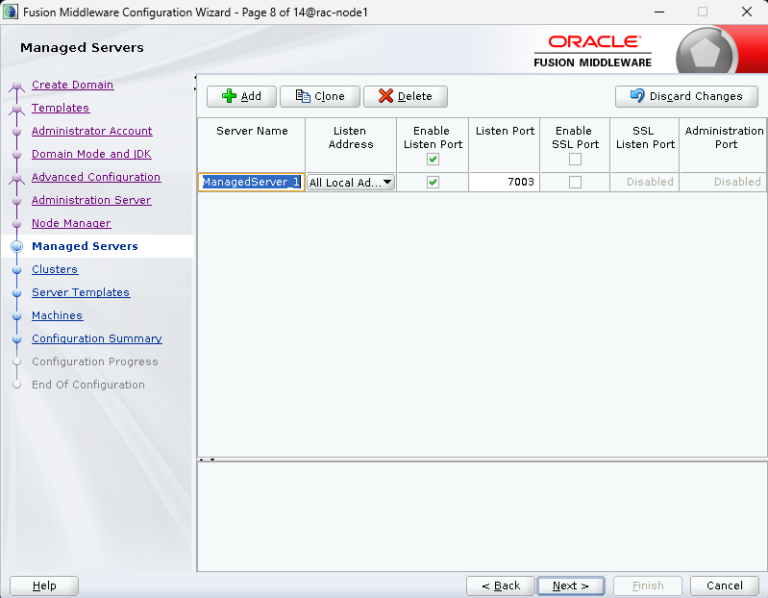
Task: Click the Clone button label
Action: pos(329,96)
